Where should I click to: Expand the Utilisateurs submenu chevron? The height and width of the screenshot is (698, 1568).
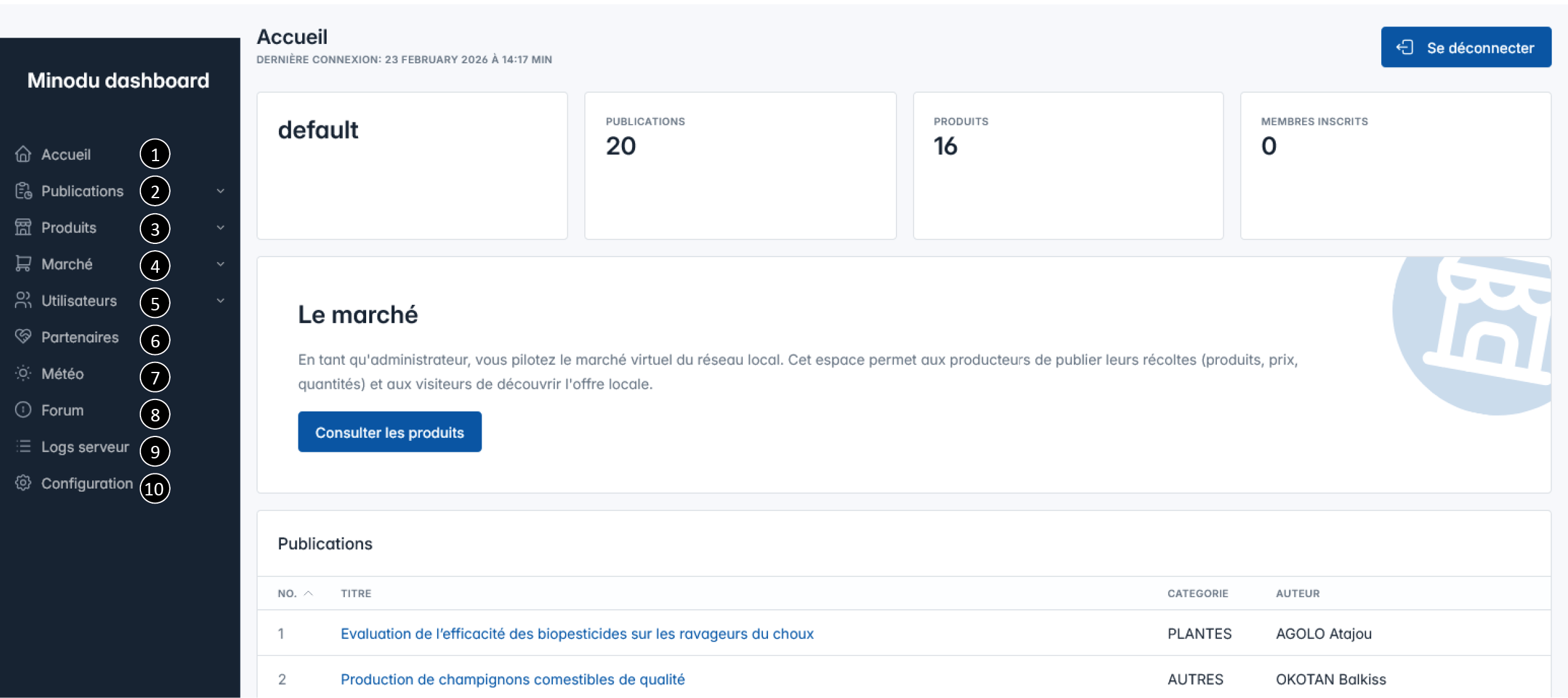(x=221, y=300)
